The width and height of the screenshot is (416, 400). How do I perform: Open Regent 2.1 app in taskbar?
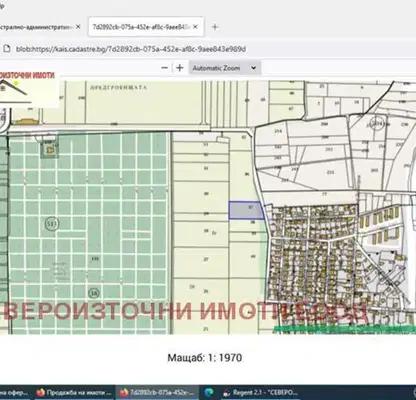tap(261, 393)
